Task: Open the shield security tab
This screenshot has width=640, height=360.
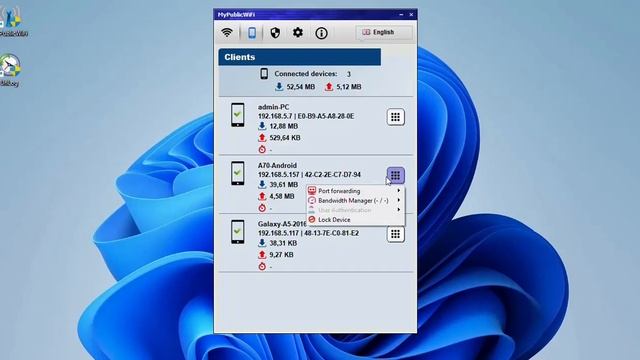Action: click(275, 33)
